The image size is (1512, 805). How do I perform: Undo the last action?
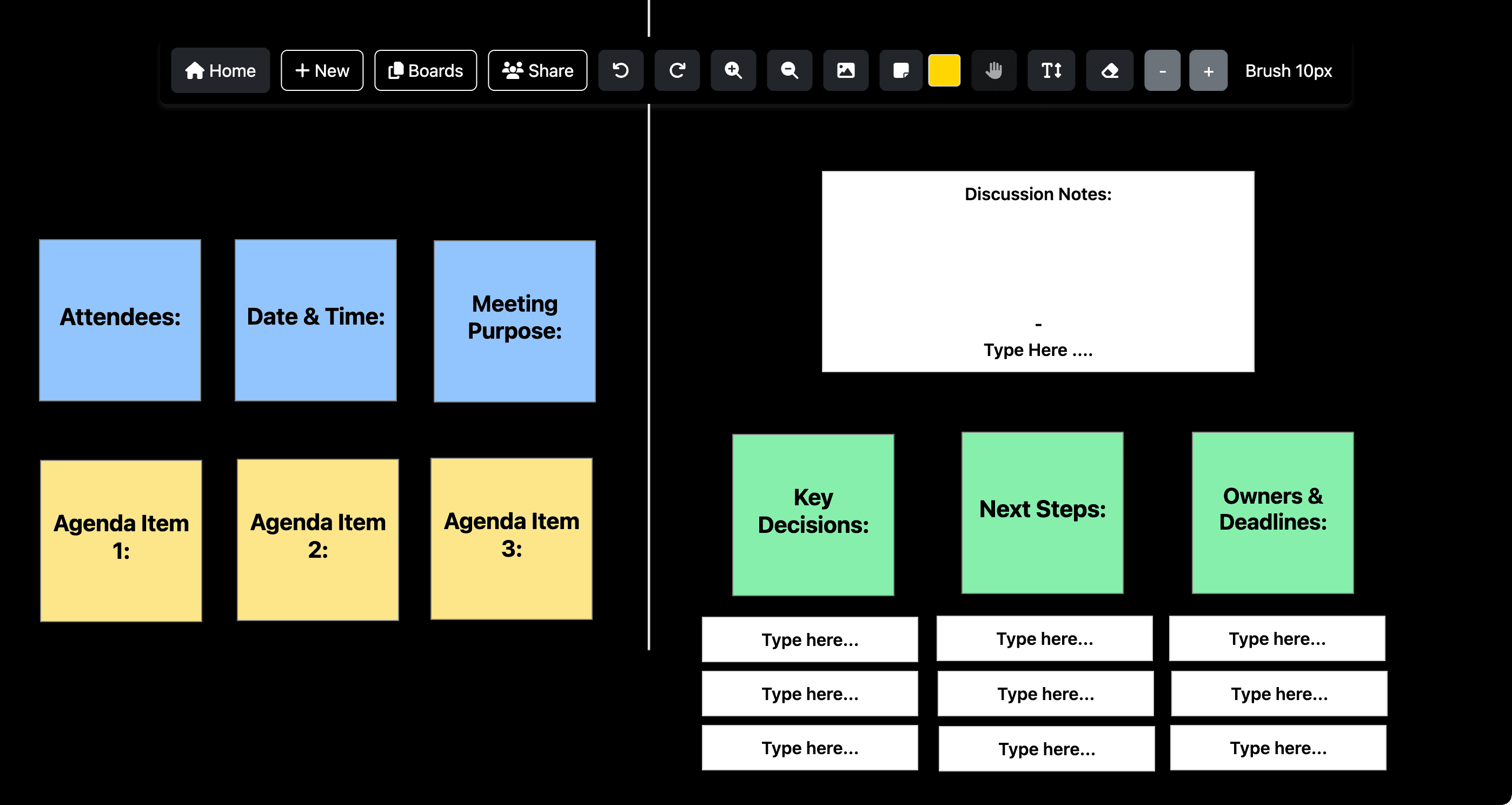click(x=620, y=70)
